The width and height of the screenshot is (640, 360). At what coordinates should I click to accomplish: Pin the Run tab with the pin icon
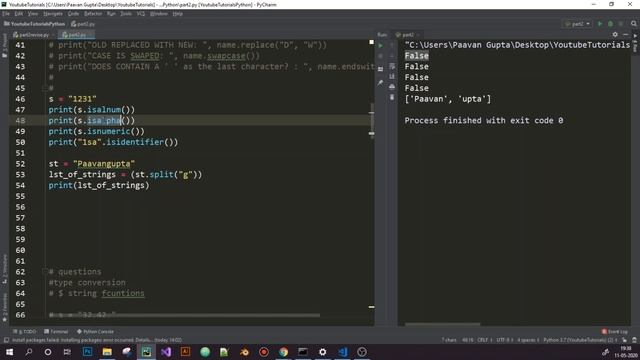pos(381,83)
